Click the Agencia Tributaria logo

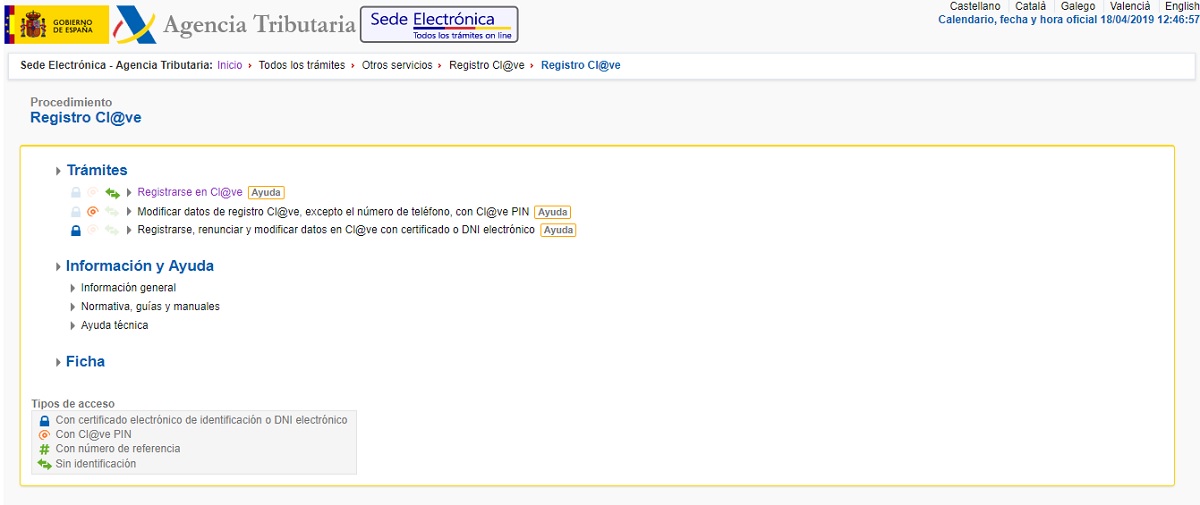[236, 24]
